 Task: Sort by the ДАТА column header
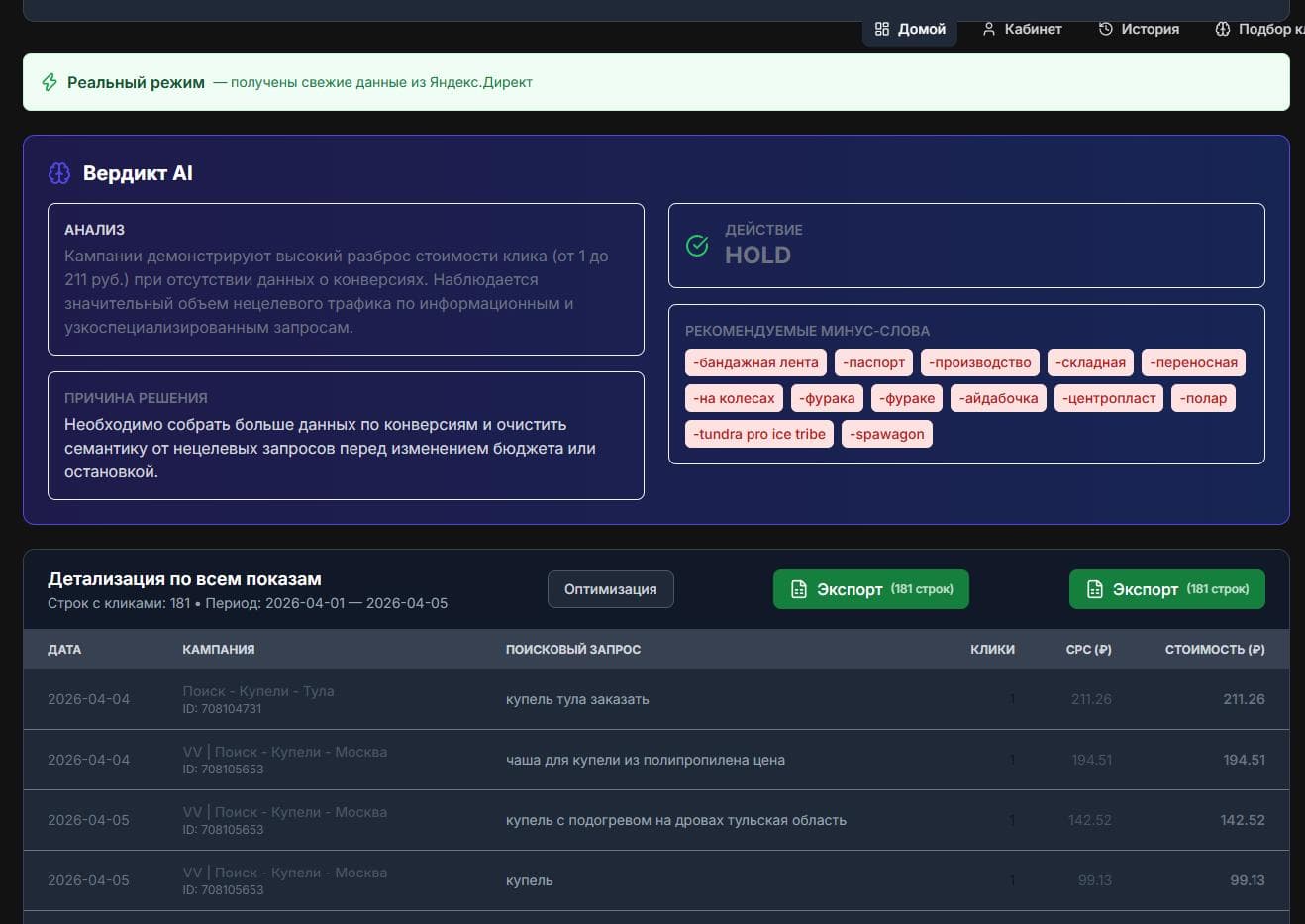coord(64,650)
